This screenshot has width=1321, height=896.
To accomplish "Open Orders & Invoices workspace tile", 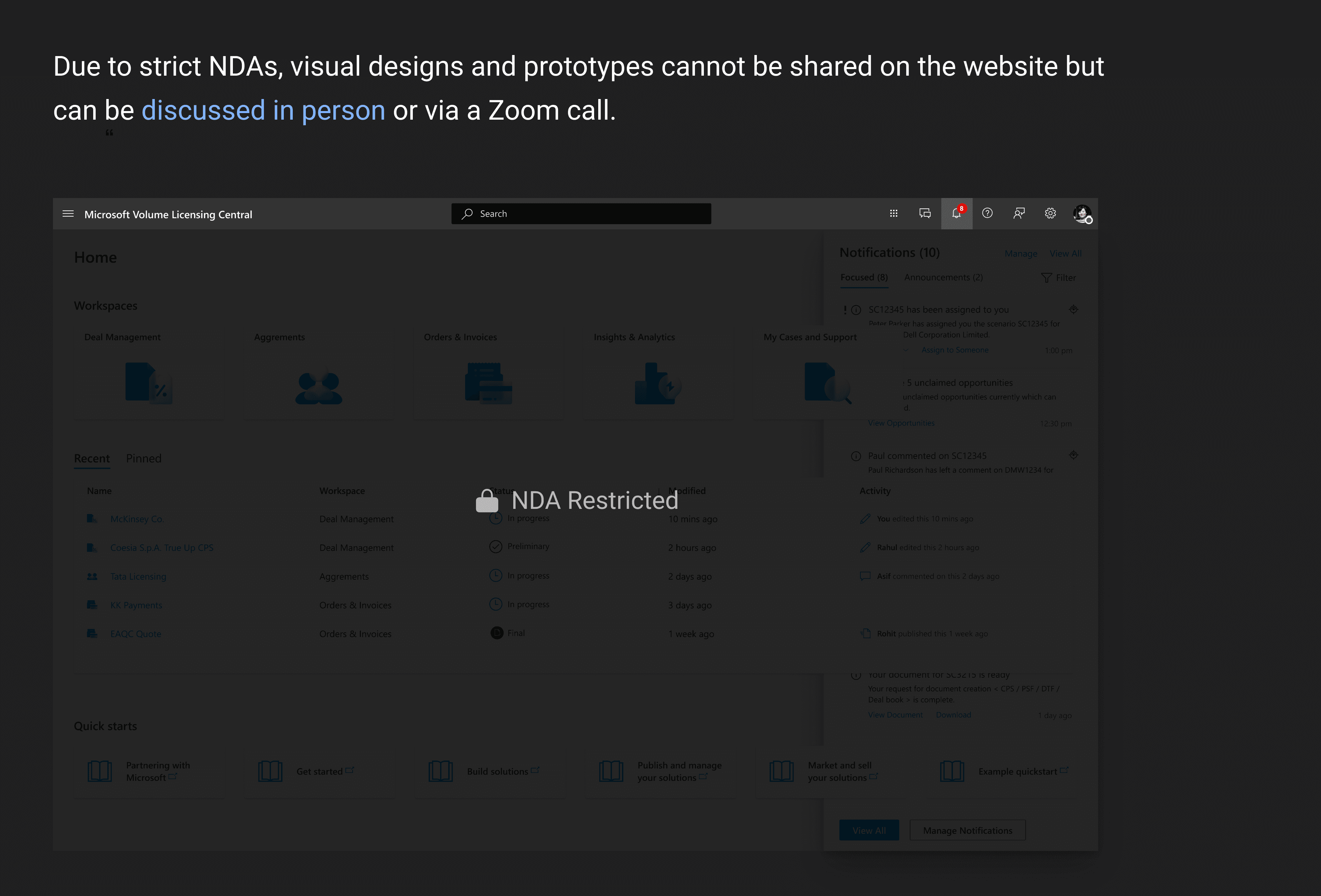I will click(488, 375).
